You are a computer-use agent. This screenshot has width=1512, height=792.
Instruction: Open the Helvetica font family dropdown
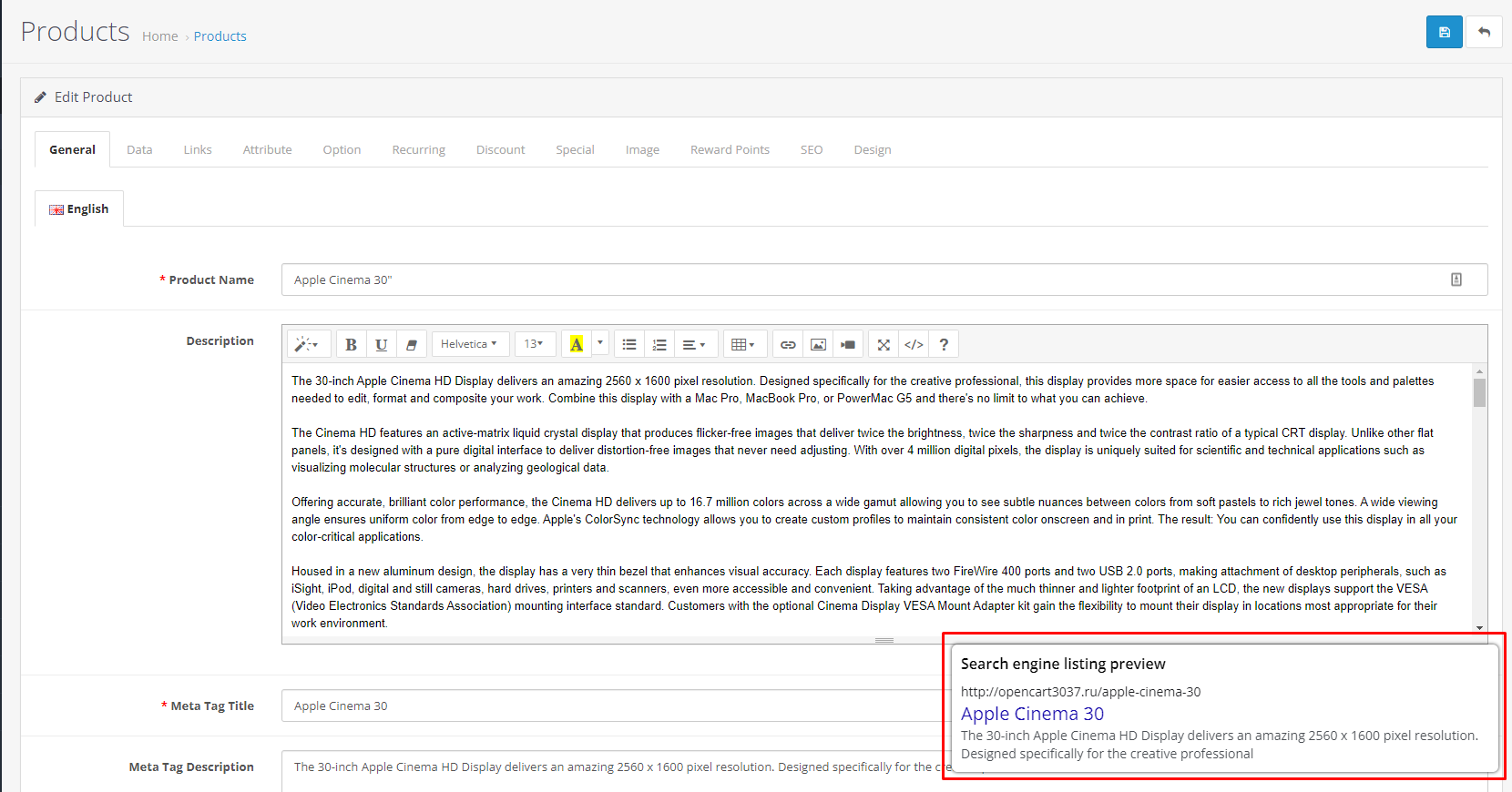pyautogui.click(x=469, y=344)
